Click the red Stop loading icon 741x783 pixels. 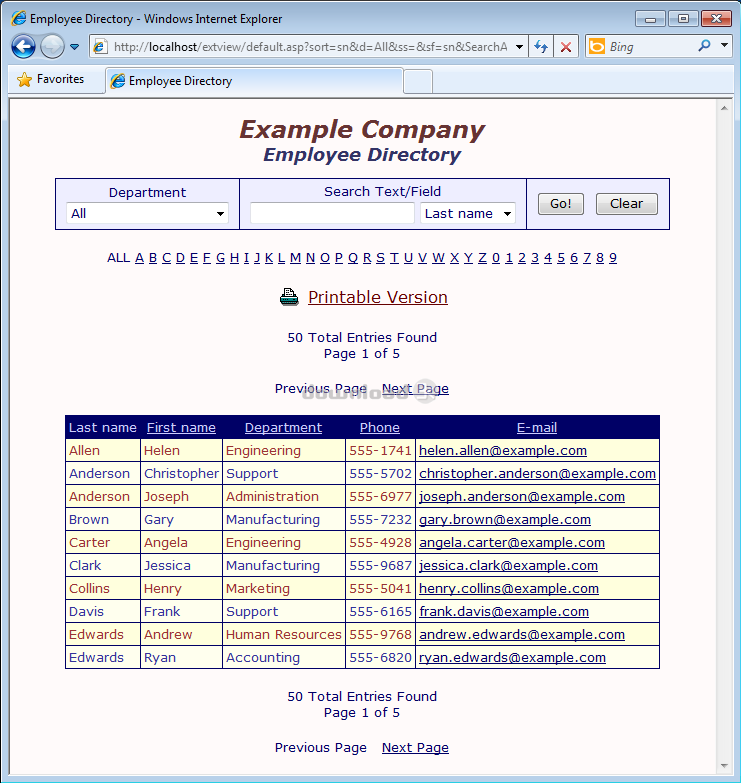click(x=566, y=47)
